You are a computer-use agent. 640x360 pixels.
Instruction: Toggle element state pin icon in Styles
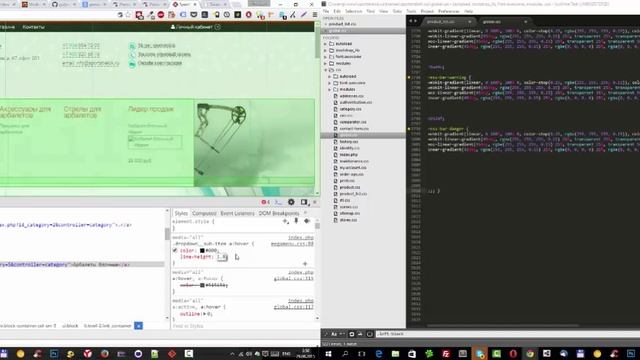pos(296,221)
